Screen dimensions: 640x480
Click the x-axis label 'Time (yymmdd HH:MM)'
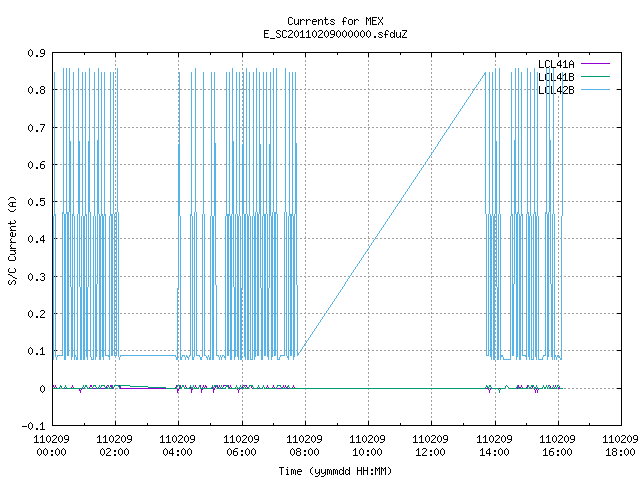coord(335,471)
